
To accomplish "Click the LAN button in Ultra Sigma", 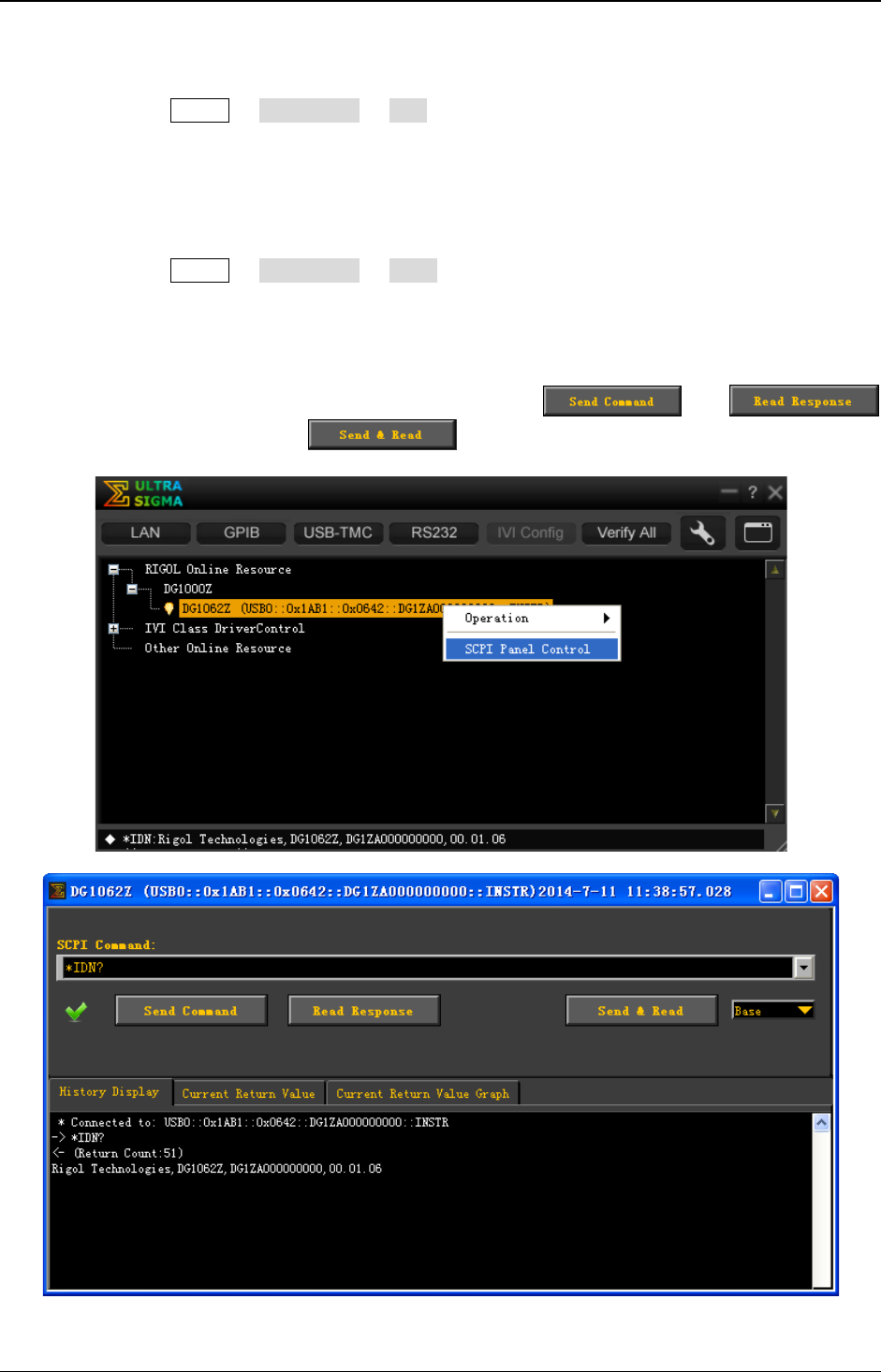I will [x=145, y=533].
